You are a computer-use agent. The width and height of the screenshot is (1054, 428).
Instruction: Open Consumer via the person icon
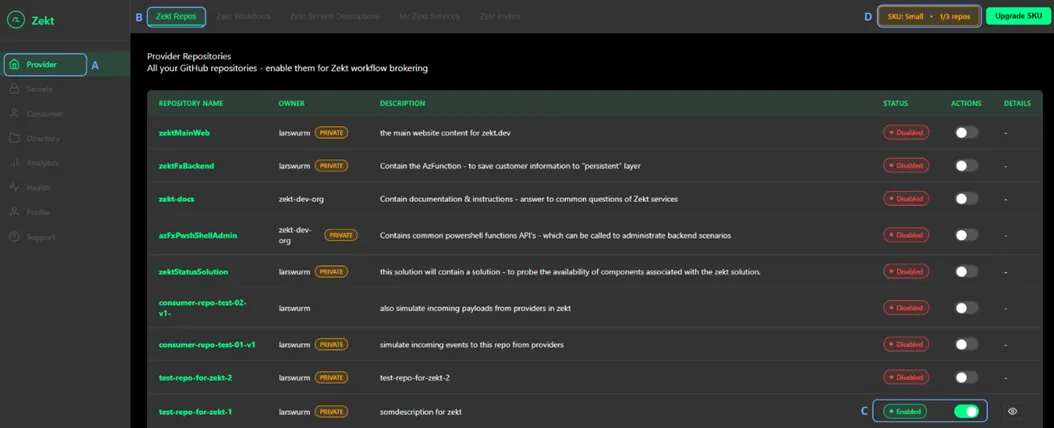pos(15,114)
